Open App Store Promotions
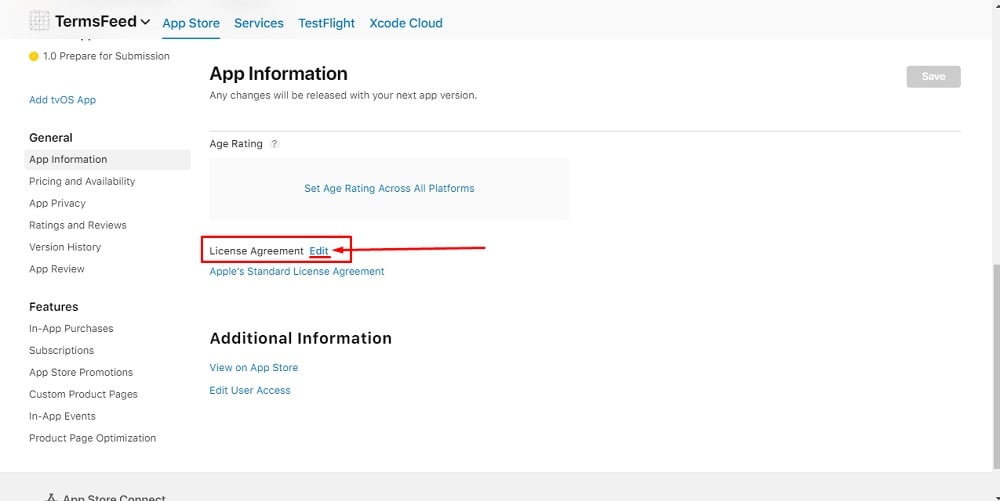1000x501 pixels. 80,372
